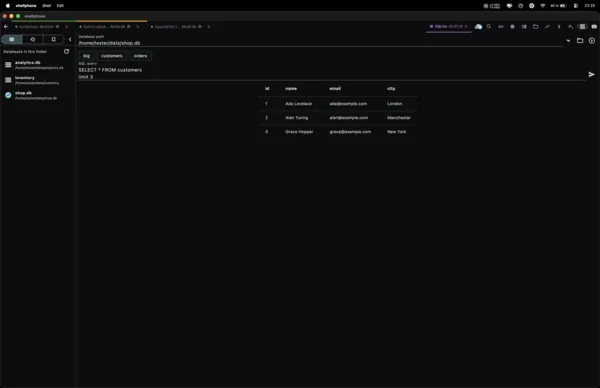
Task: Open the Apple menu
Action: point(8,6)
